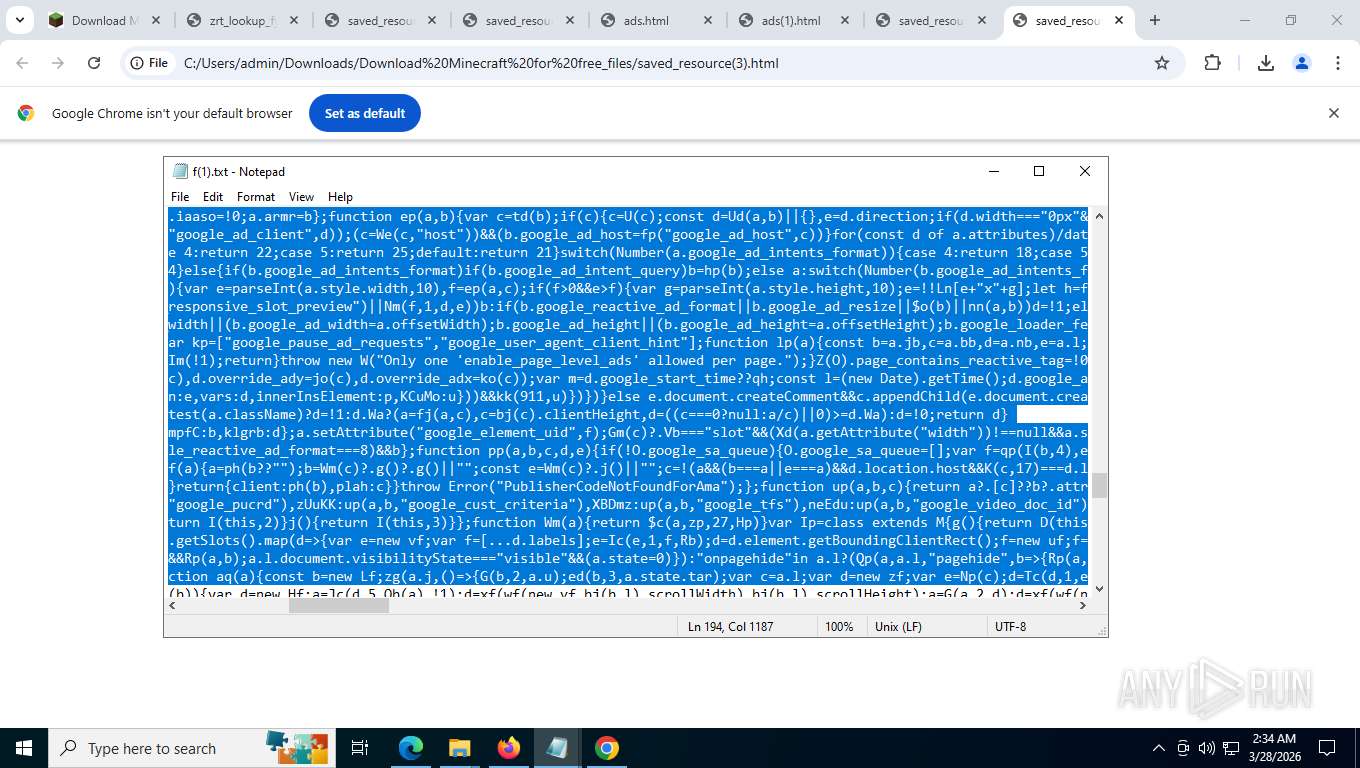
Task: Launch Microsoft Edge from the taskbar
Action: [x=411, y=748]
